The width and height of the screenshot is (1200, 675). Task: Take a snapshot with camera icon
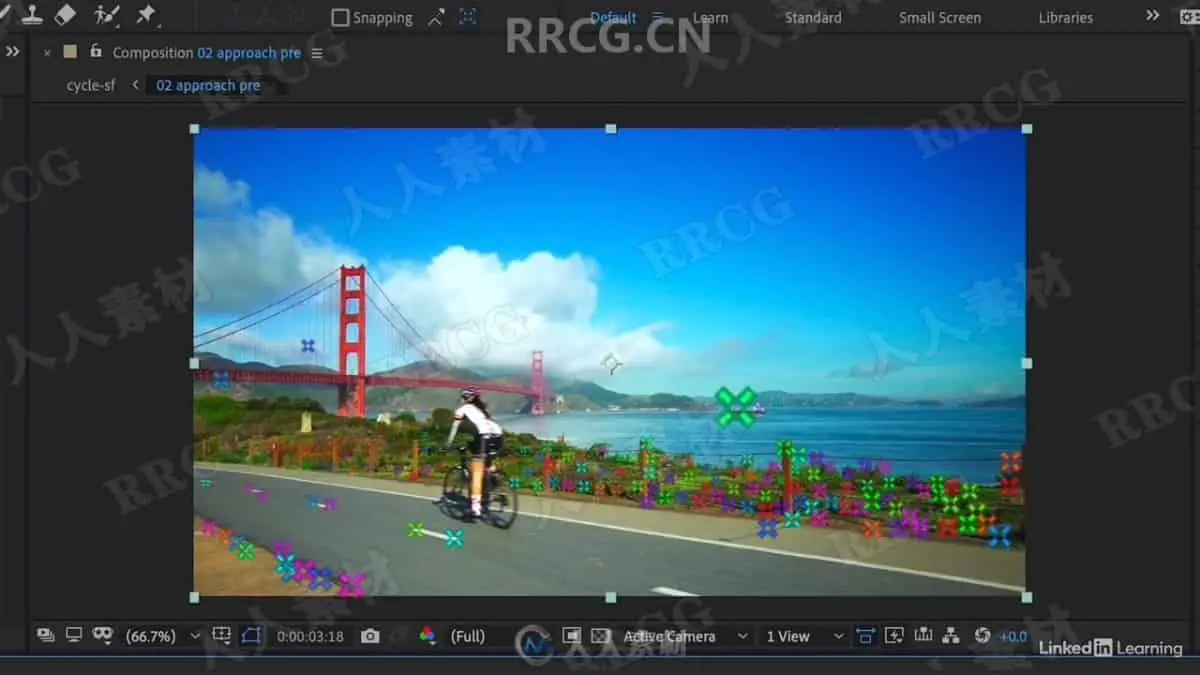370,636
